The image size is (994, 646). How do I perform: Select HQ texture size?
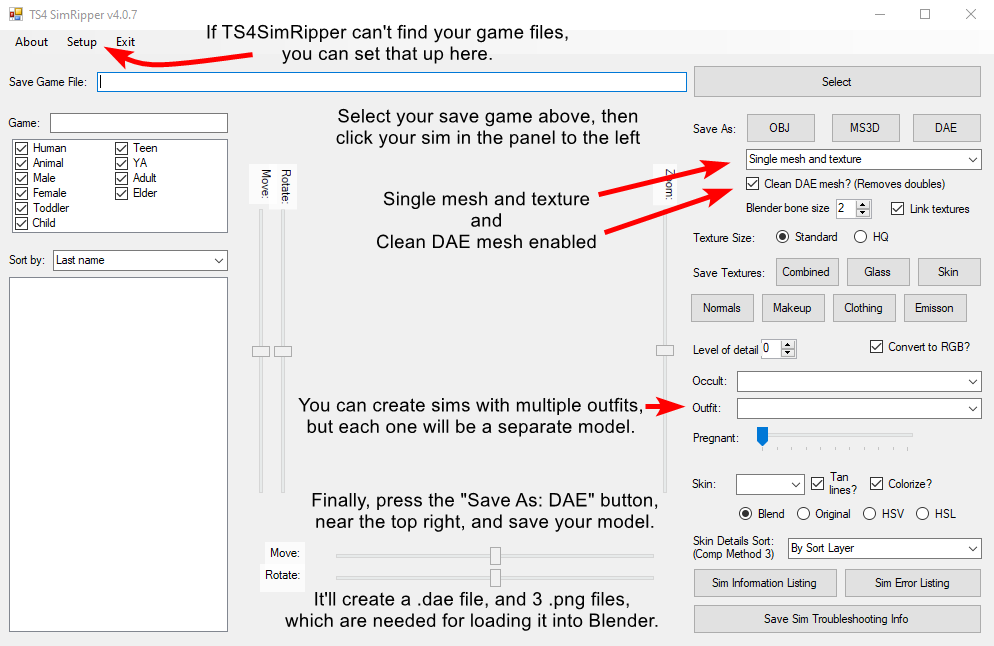tap(860, 236)
